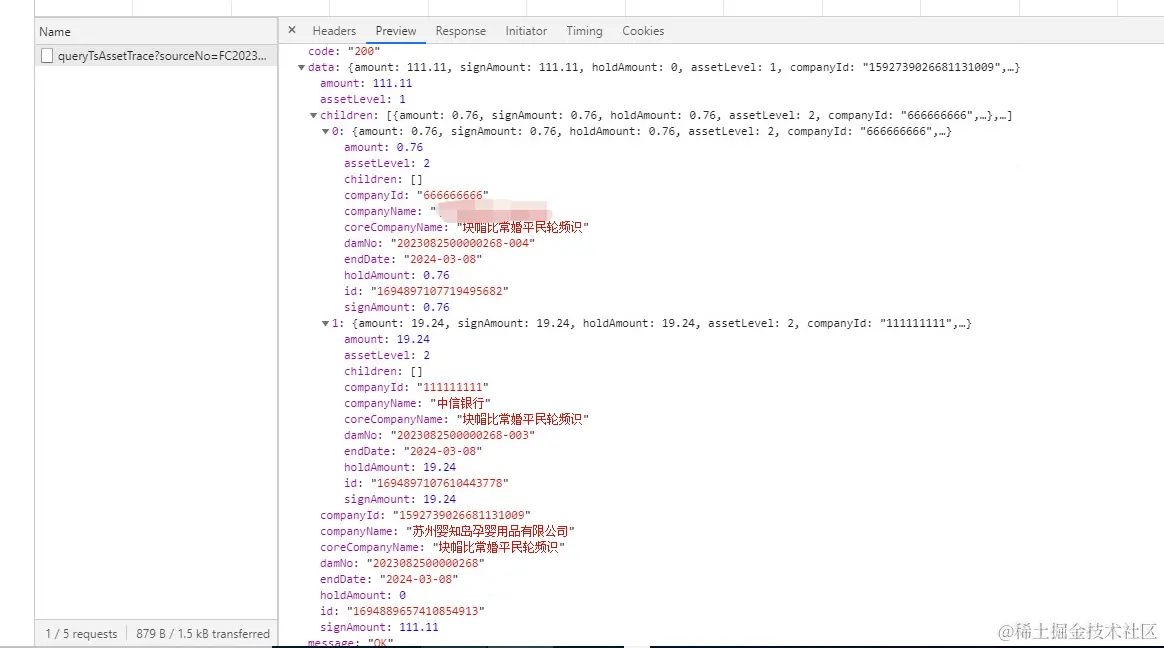Click the 879 B / 1.5 kB transferred status

(203, 634)
